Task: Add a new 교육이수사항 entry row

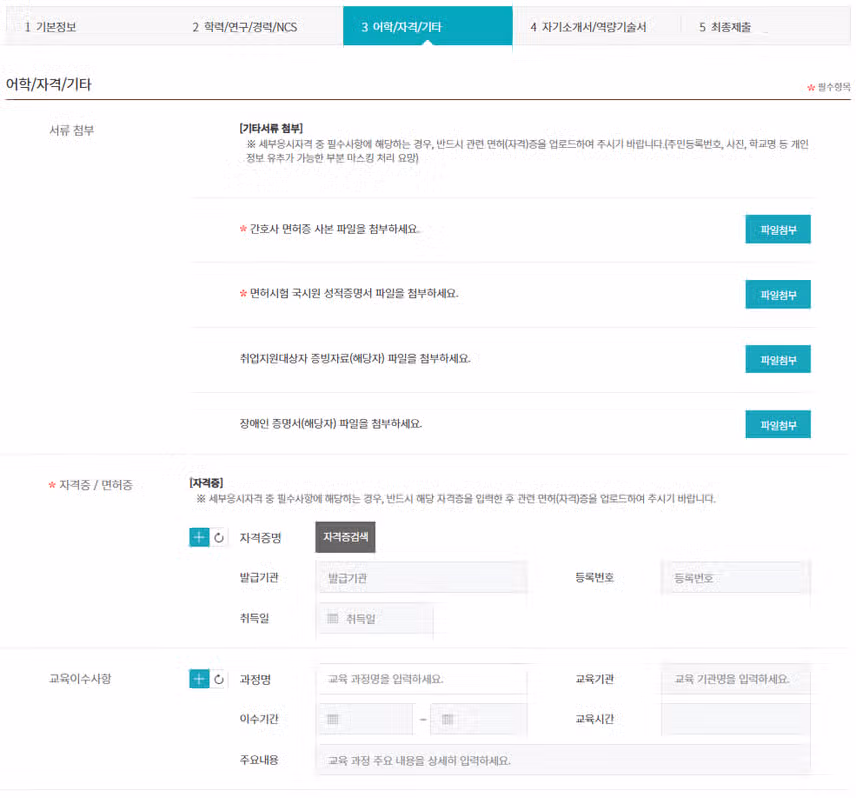Action: (x=199, y=679)
